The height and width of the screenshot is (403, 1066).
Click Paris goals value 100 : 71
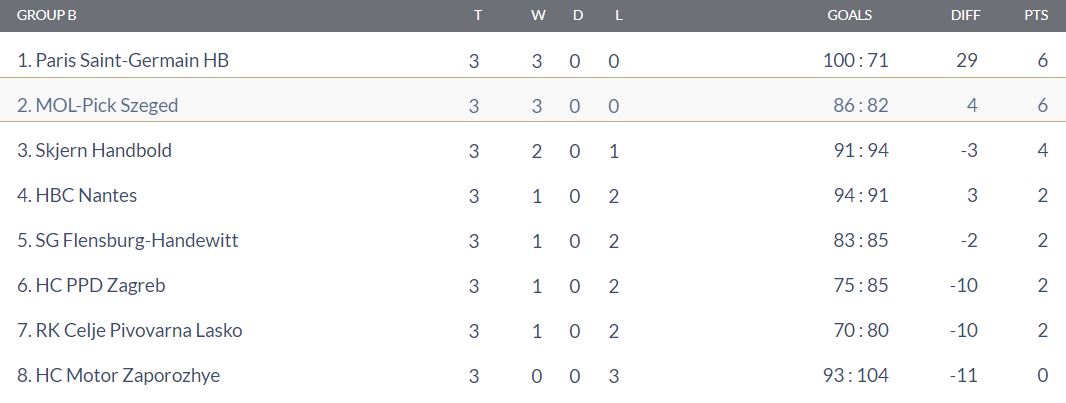pos(855,61)
